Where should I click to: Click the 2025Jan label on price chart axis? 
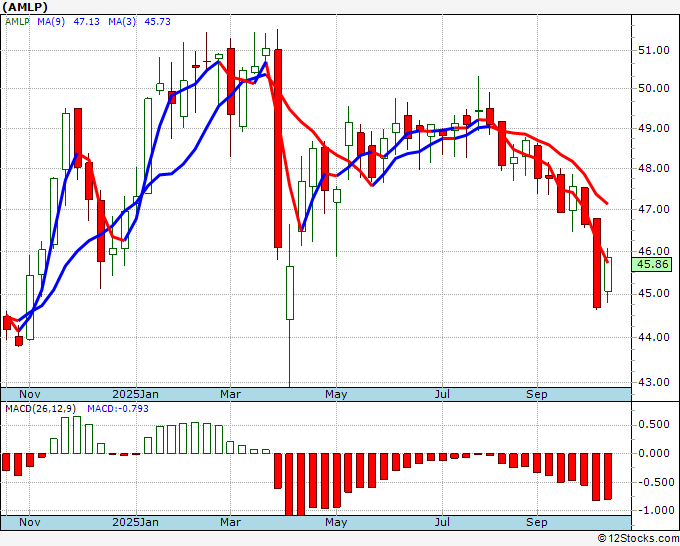click(x=135, y=394)
